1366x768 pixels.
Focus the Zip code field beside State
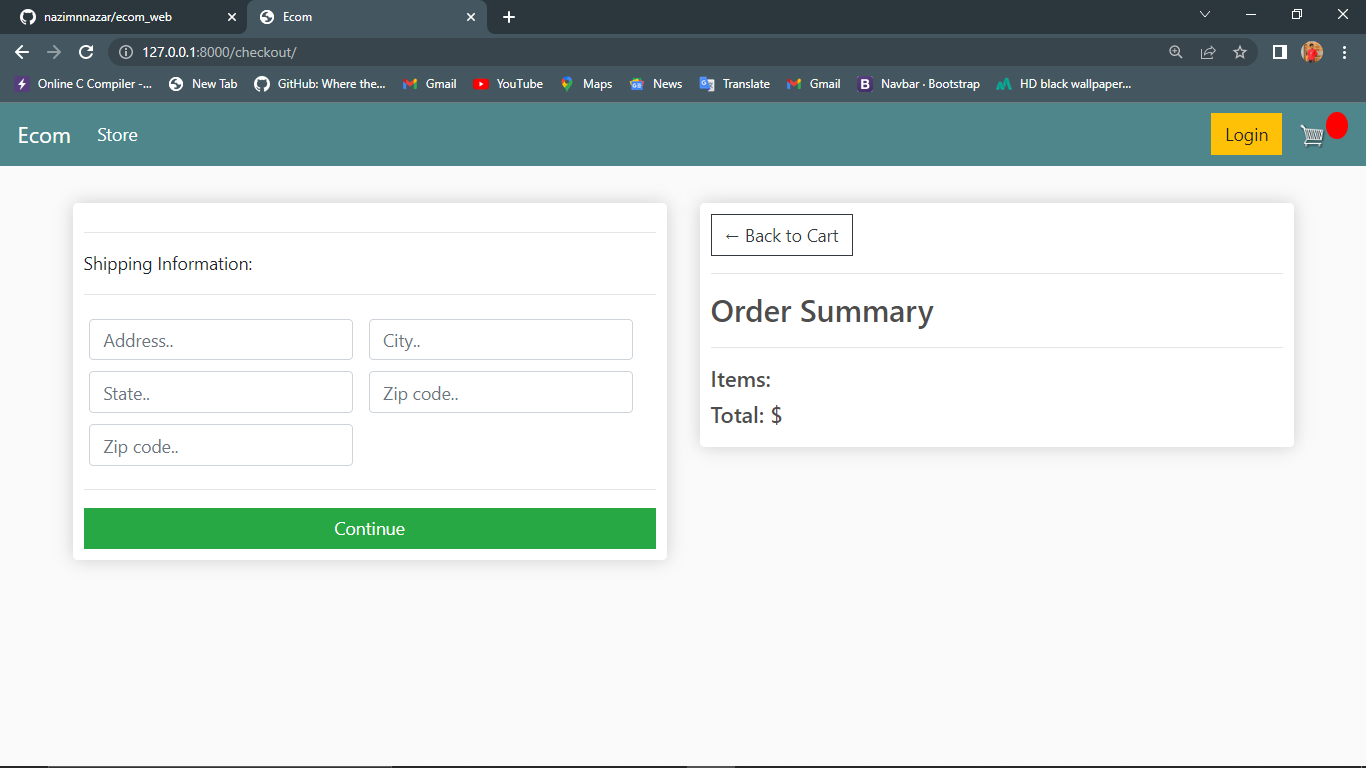coord(501,392)
